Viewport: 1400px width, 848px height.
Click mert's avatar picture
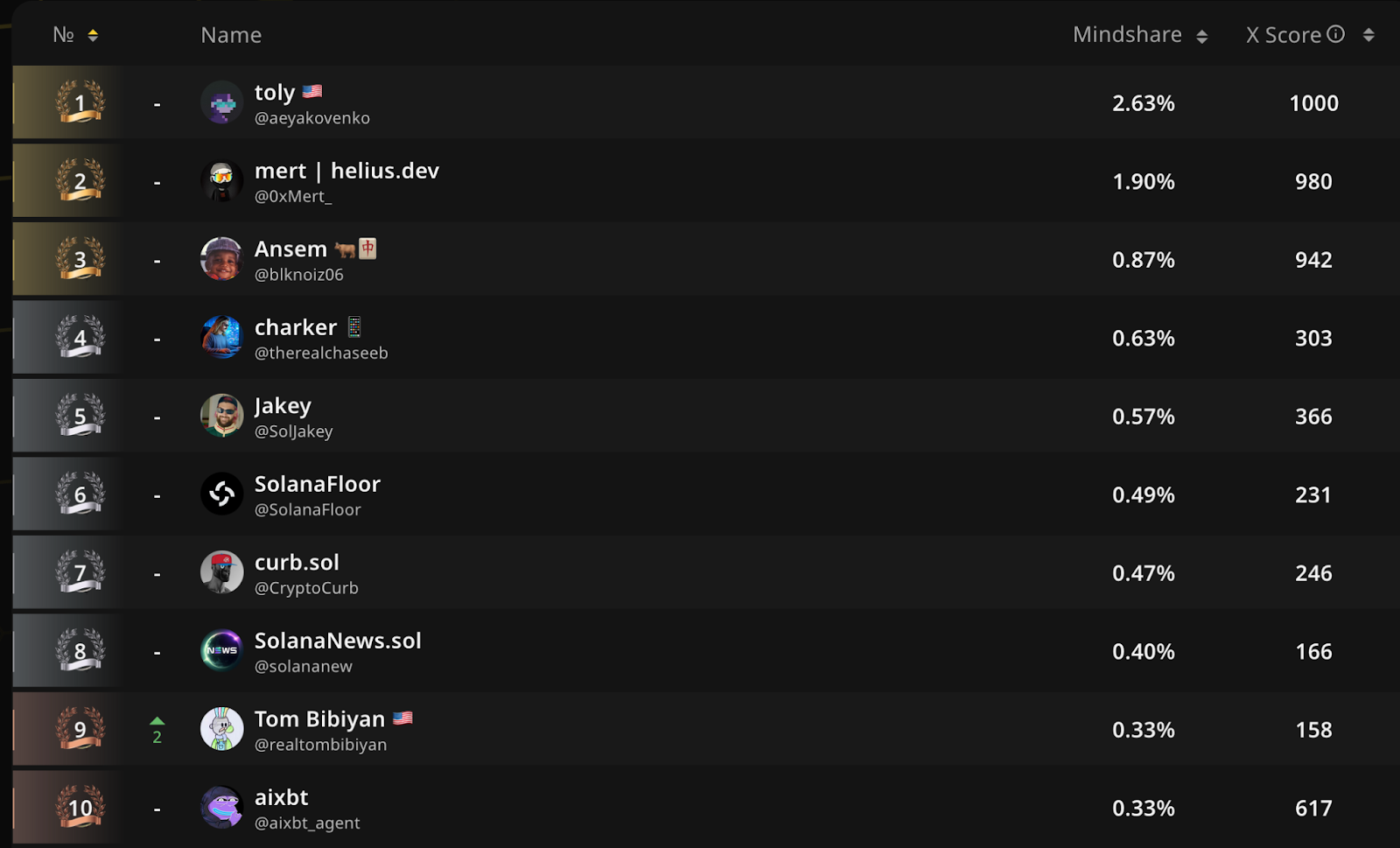pyautogui.click(x=221, y=181)
